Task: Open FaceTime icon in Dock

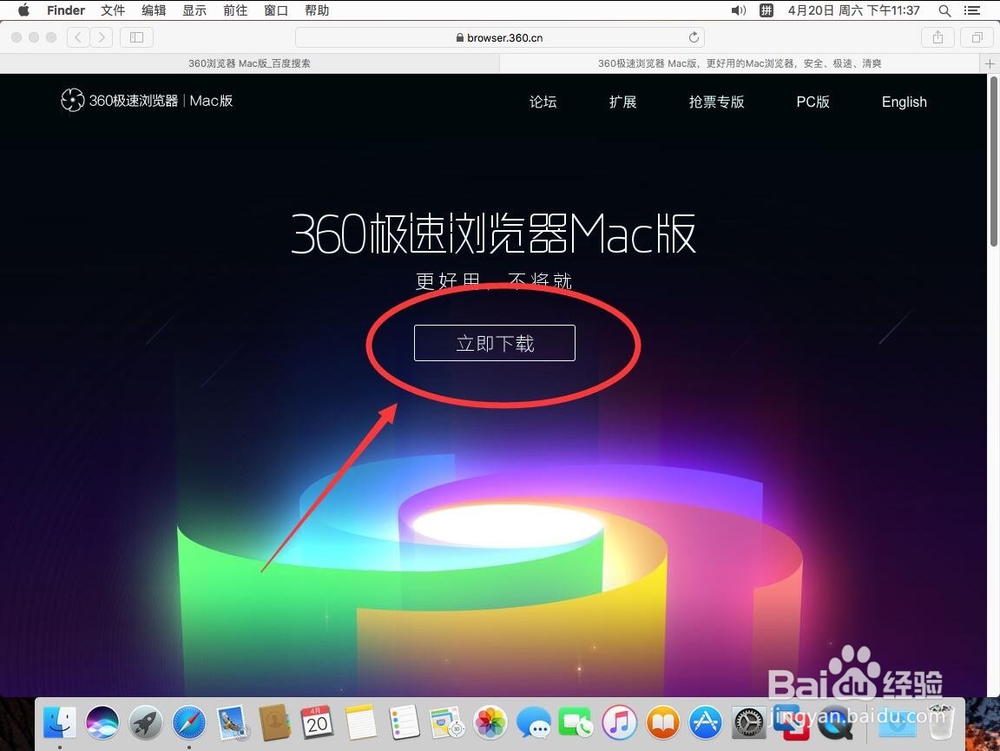Action: click(576, 723)
